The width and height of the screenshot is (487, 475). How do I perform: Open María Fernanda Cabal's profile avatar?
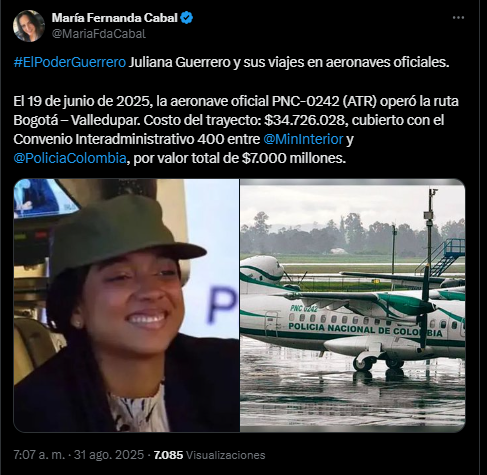click(29, 26)
